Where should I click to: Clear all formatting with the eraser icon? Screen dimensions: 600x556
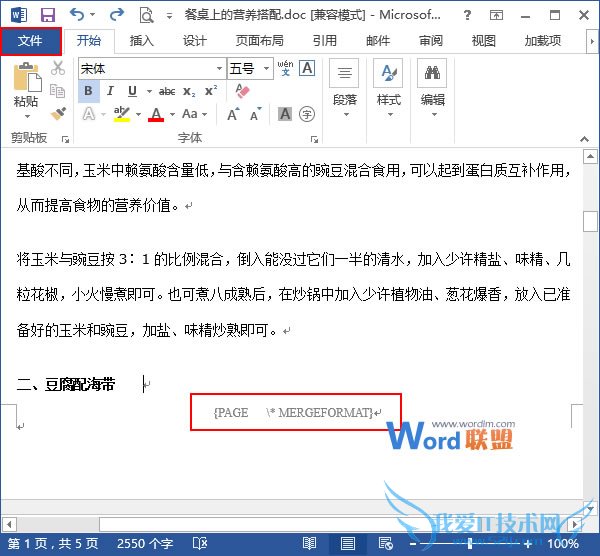[x=243, y=91]
